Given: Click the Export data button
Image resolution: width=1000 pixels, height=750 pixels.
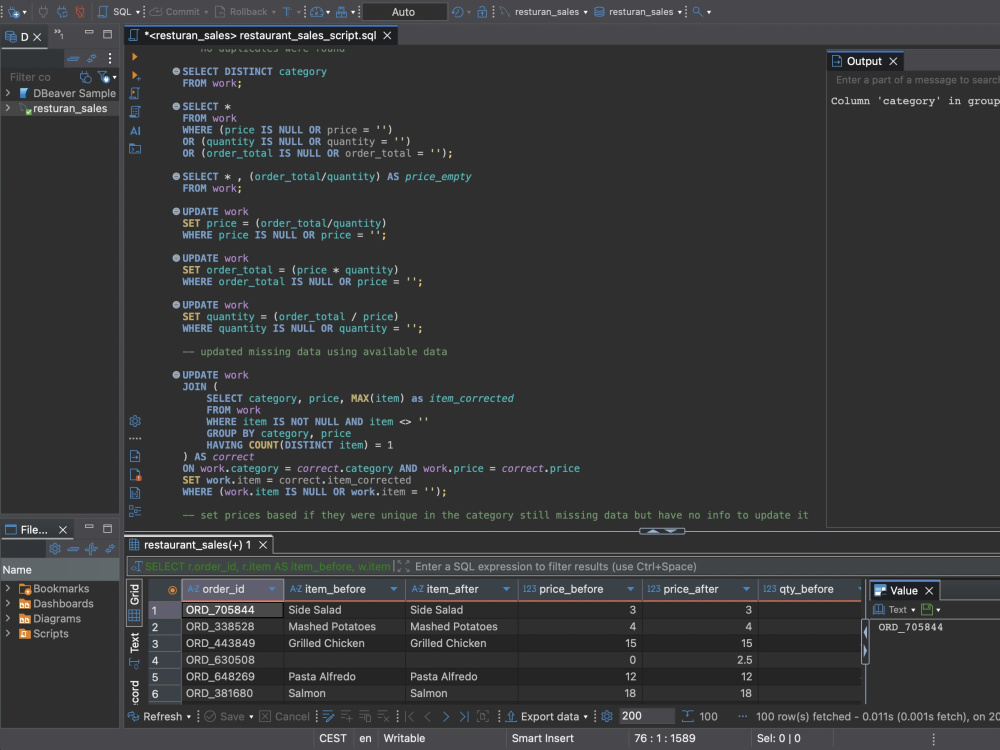Looking at the screenshot, I should [547, 717].
